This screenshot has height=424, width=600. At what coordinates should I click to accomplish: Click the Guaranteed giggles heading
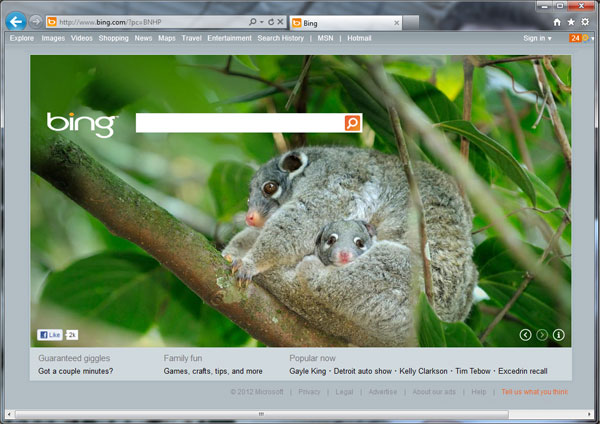(x=74, y=358)
